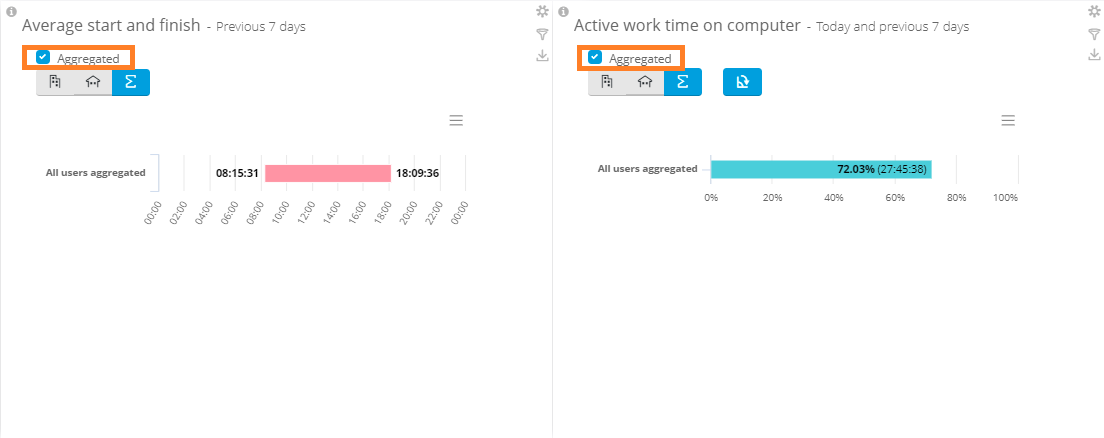Screen dimensions: 1104x438
Task: Select office building view in Average start and finish
Action: 55,82
